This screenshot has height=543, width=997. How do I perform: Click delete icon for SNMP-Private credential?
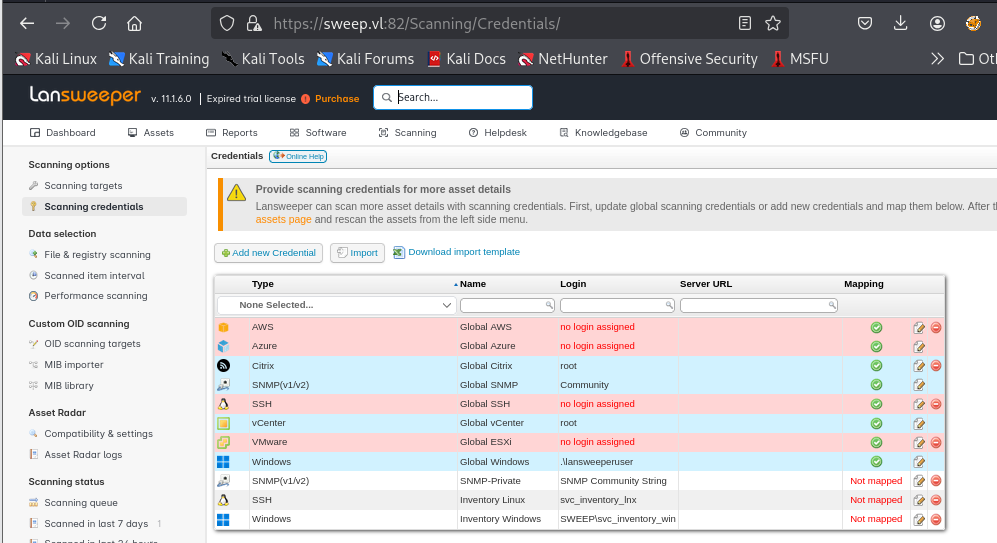pyautogui.click(x=936, y=481)
